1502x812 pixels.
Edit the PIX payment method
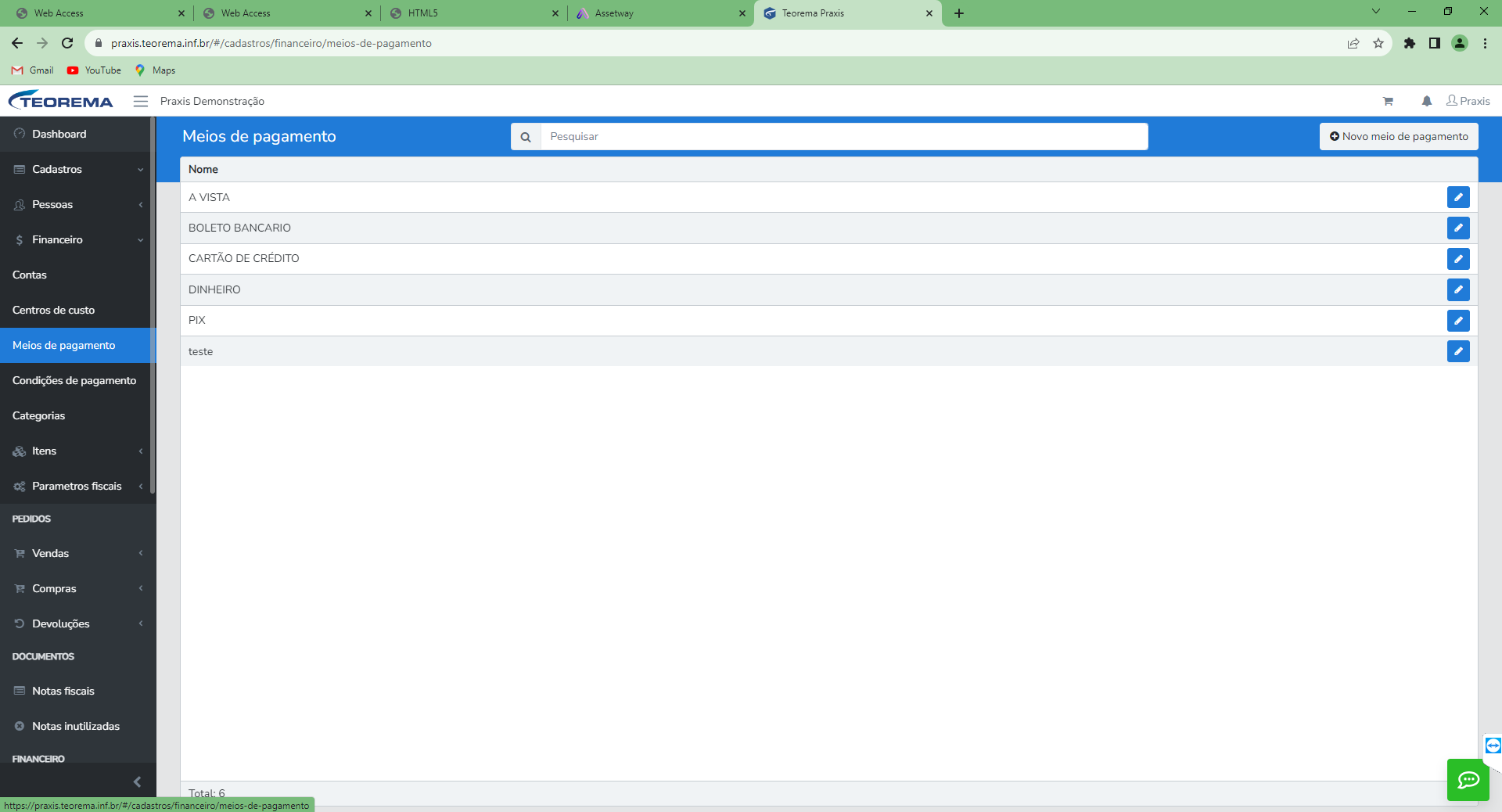point(1458,321)
